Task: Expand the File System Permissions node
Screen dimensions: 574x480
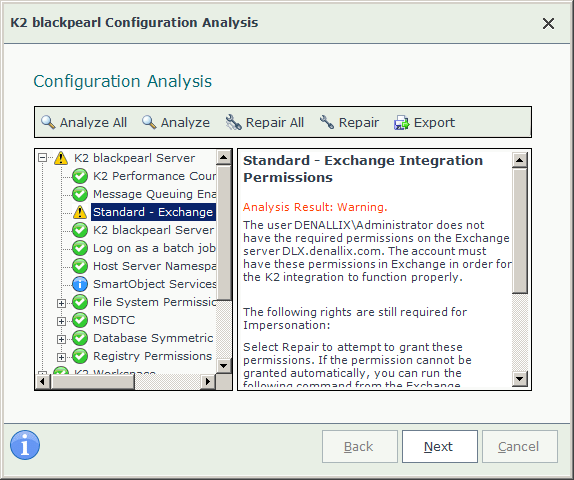Action: click(61, 303)
